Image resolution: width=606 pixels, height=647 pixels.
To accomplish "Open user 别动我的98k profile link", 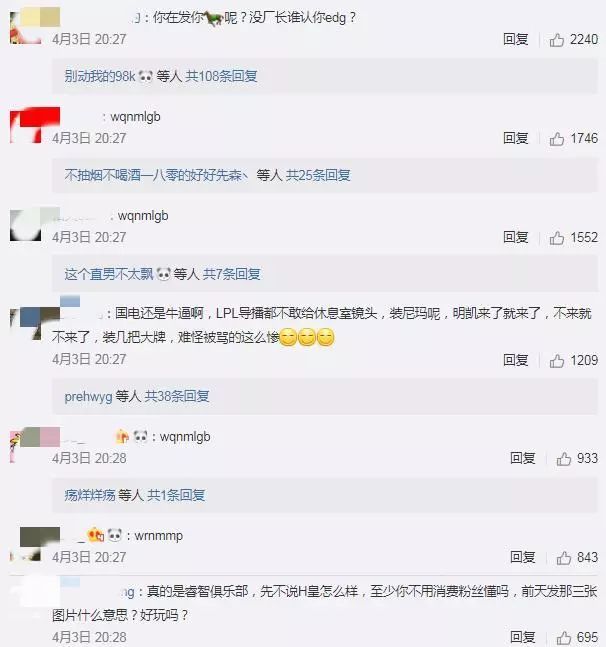I will tap(100, 76).
